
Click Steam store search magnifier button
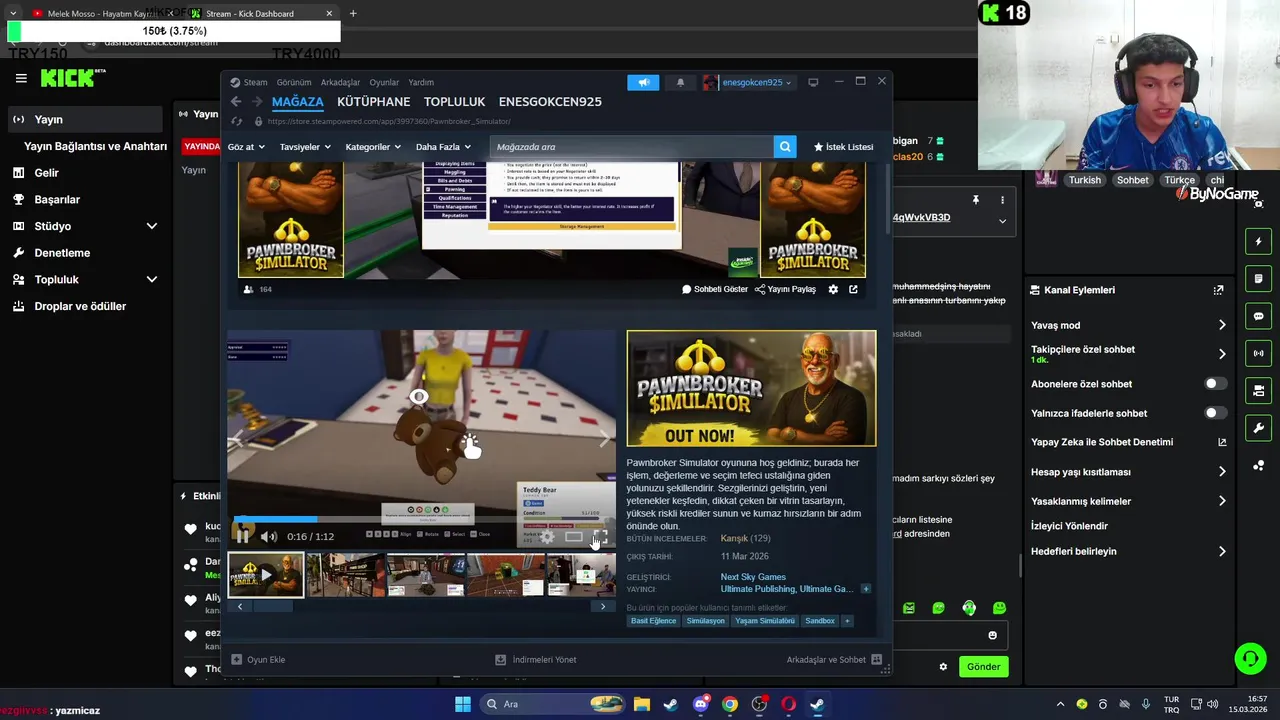coord(785,147)
